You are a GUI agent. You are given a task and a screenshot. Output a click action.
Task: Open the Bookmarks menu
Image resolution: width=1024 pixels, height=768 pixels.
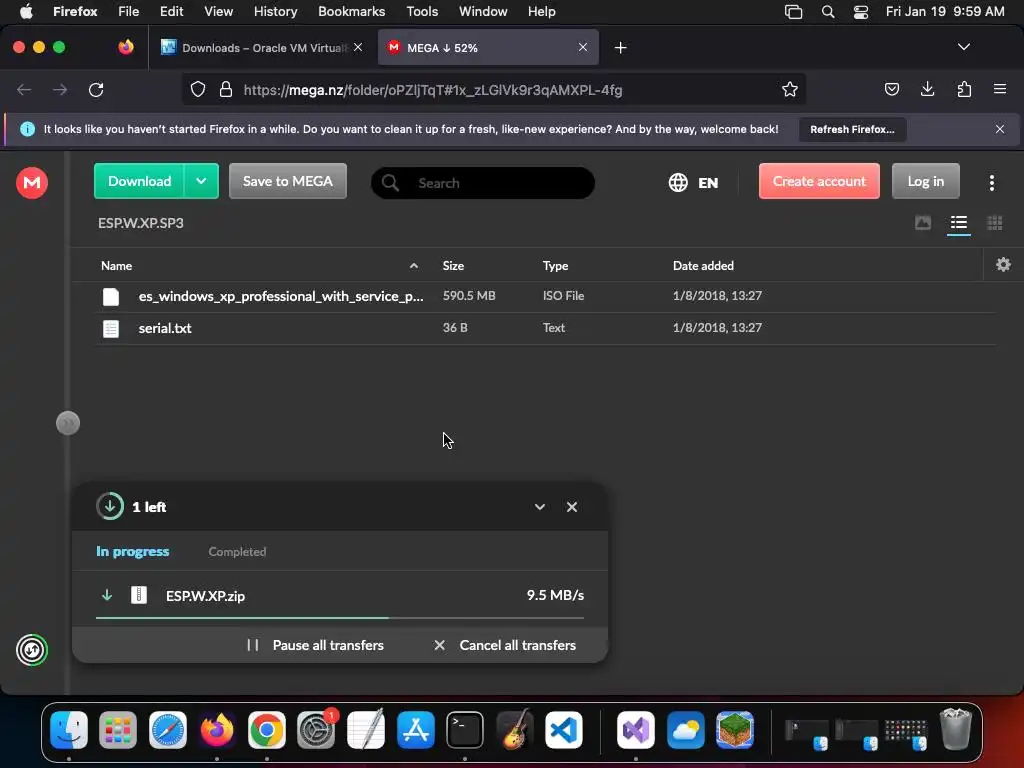pyautogui.click(x=351, y=12)
